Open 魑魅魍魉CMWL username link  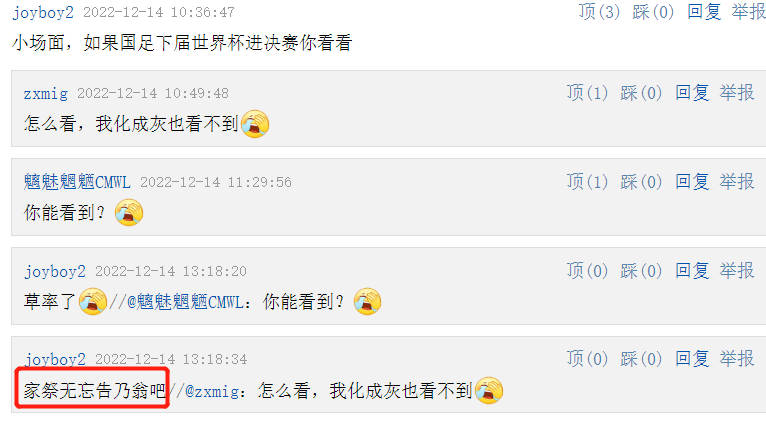[77, 182]
